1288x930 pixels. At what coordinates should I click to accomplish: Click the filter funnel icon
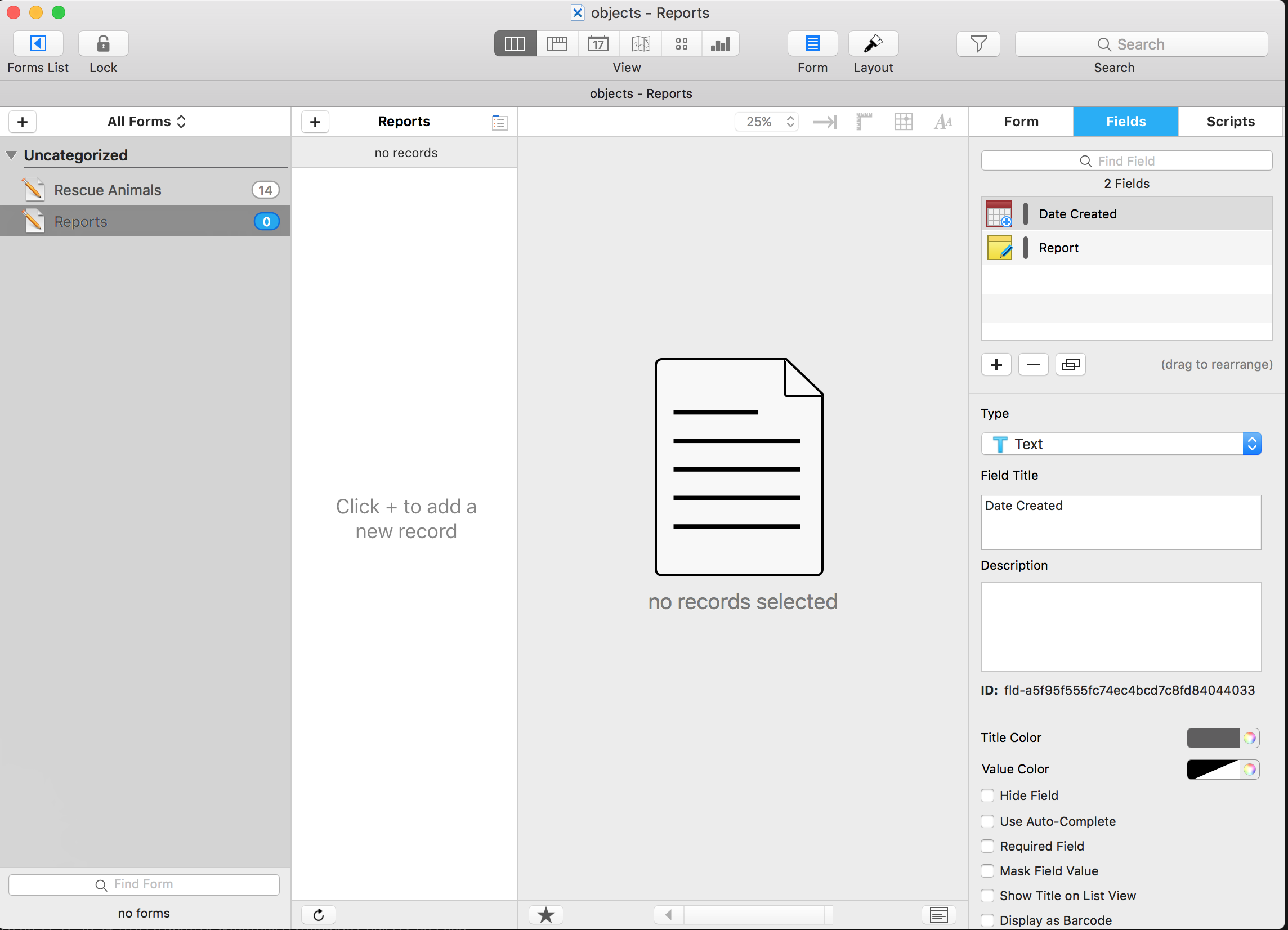(978, 44)
